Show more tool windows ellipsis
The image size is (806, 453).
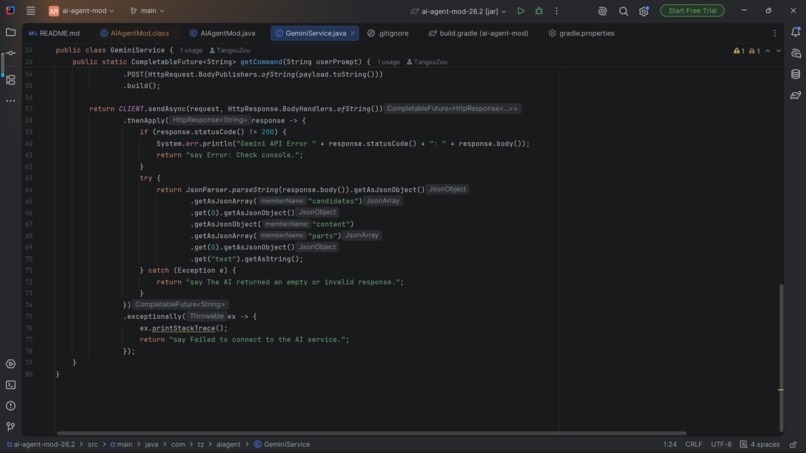coord(10,101)
